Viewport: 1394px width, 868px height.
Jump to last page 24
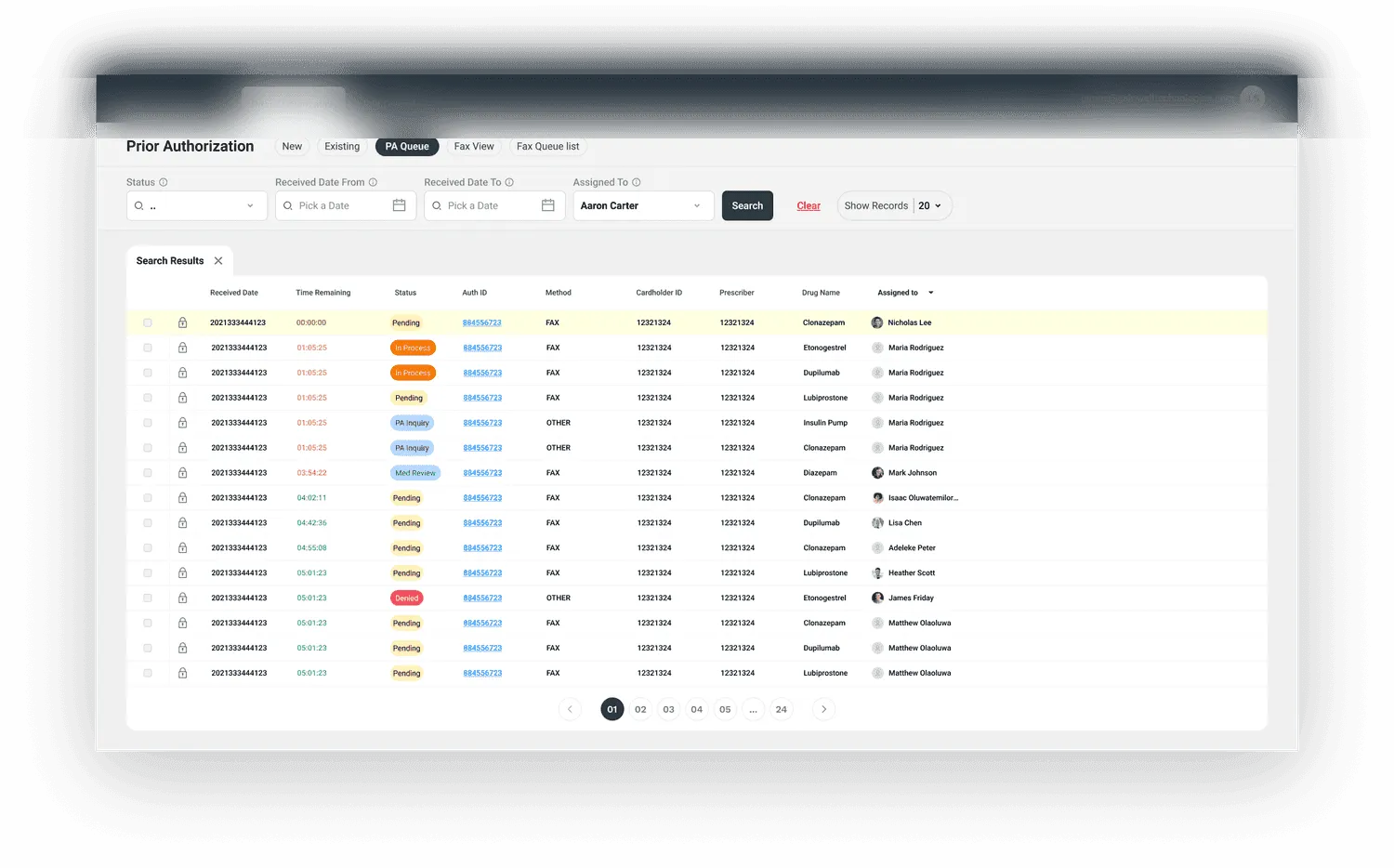[782, 709]
